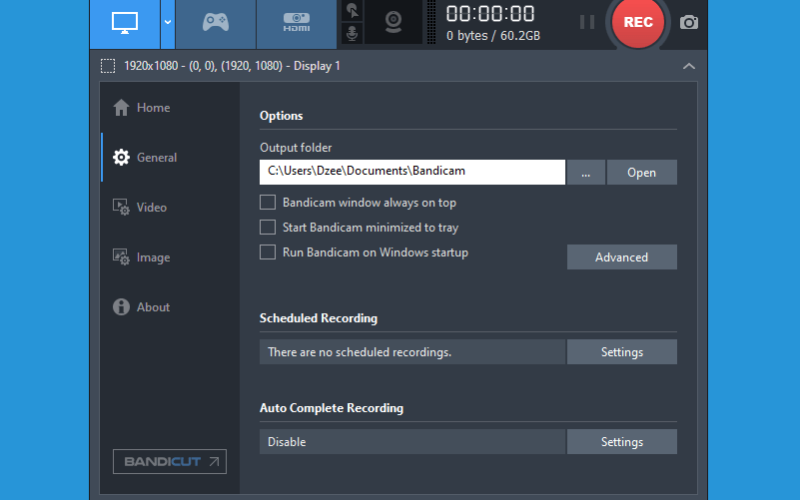Browse output folder with the ... button
The height and width of the screenshot is (500, 800).
coord(586,172)
